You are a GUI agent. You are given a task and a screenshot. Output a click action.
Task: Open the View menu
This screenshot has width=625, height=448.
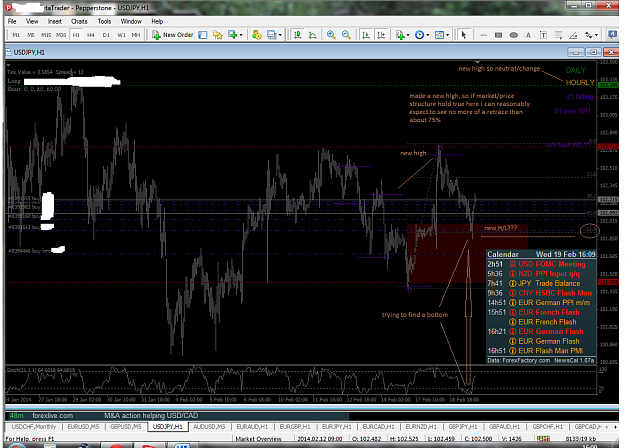(x=32, y=22)
